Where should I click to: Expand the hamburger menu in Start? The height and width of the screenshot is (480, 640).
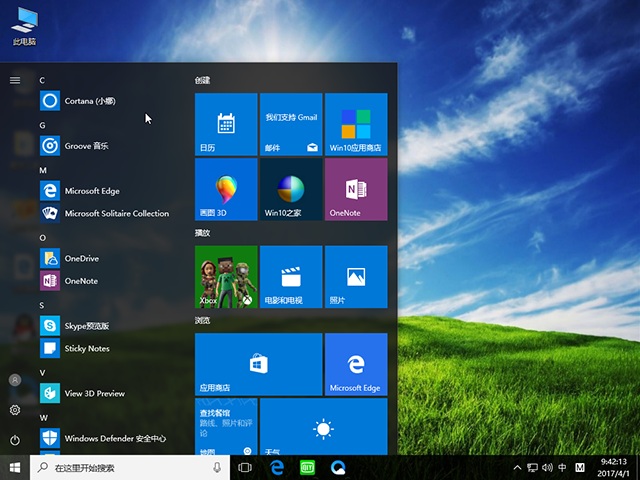pyautogui.click(x=15, y=80)
